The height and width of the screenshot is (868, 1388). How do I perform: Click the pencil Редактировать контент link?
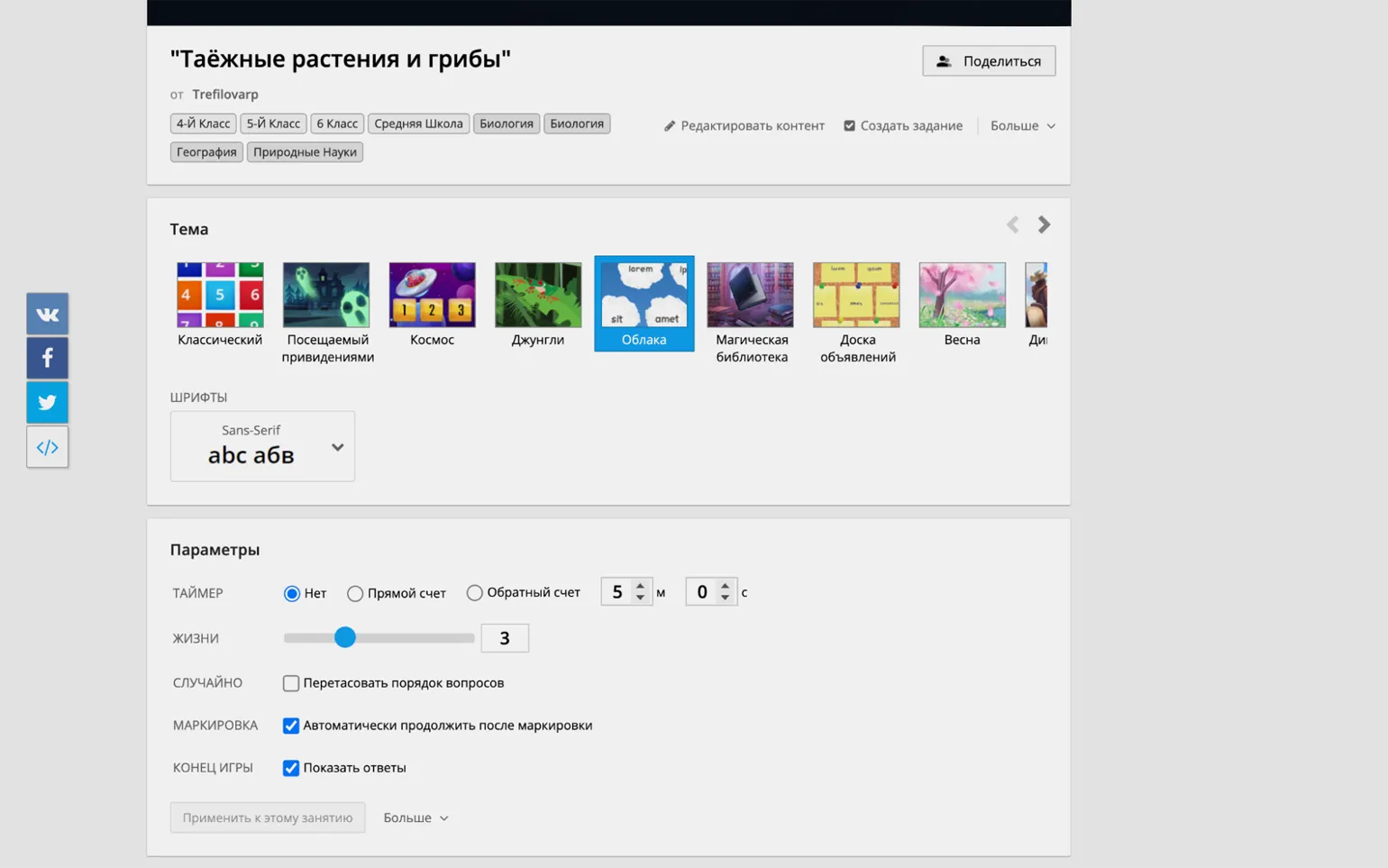click(x=744, y=126)
